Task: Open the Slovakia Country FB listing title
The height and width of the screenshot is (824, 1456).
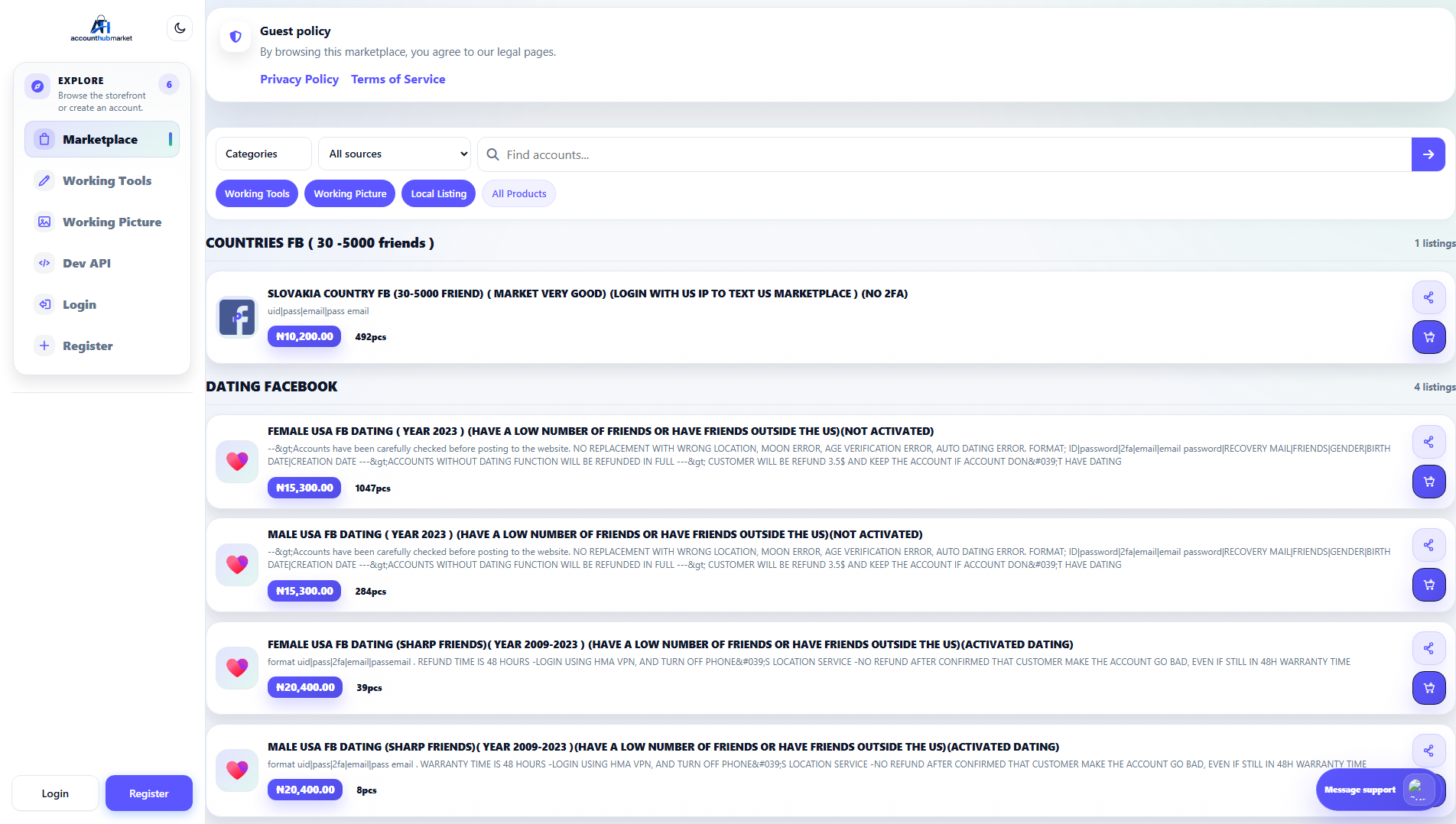Action: click(x=587, y=294)
